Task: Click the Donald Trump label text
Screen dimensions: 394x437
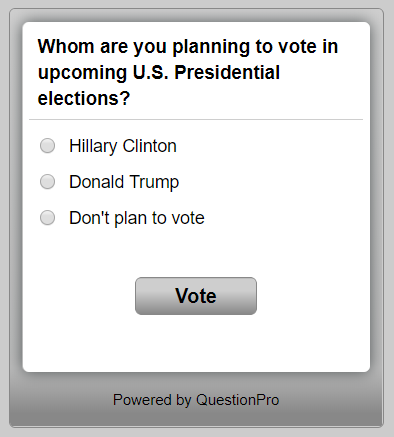Action: [x=124, y=182]
